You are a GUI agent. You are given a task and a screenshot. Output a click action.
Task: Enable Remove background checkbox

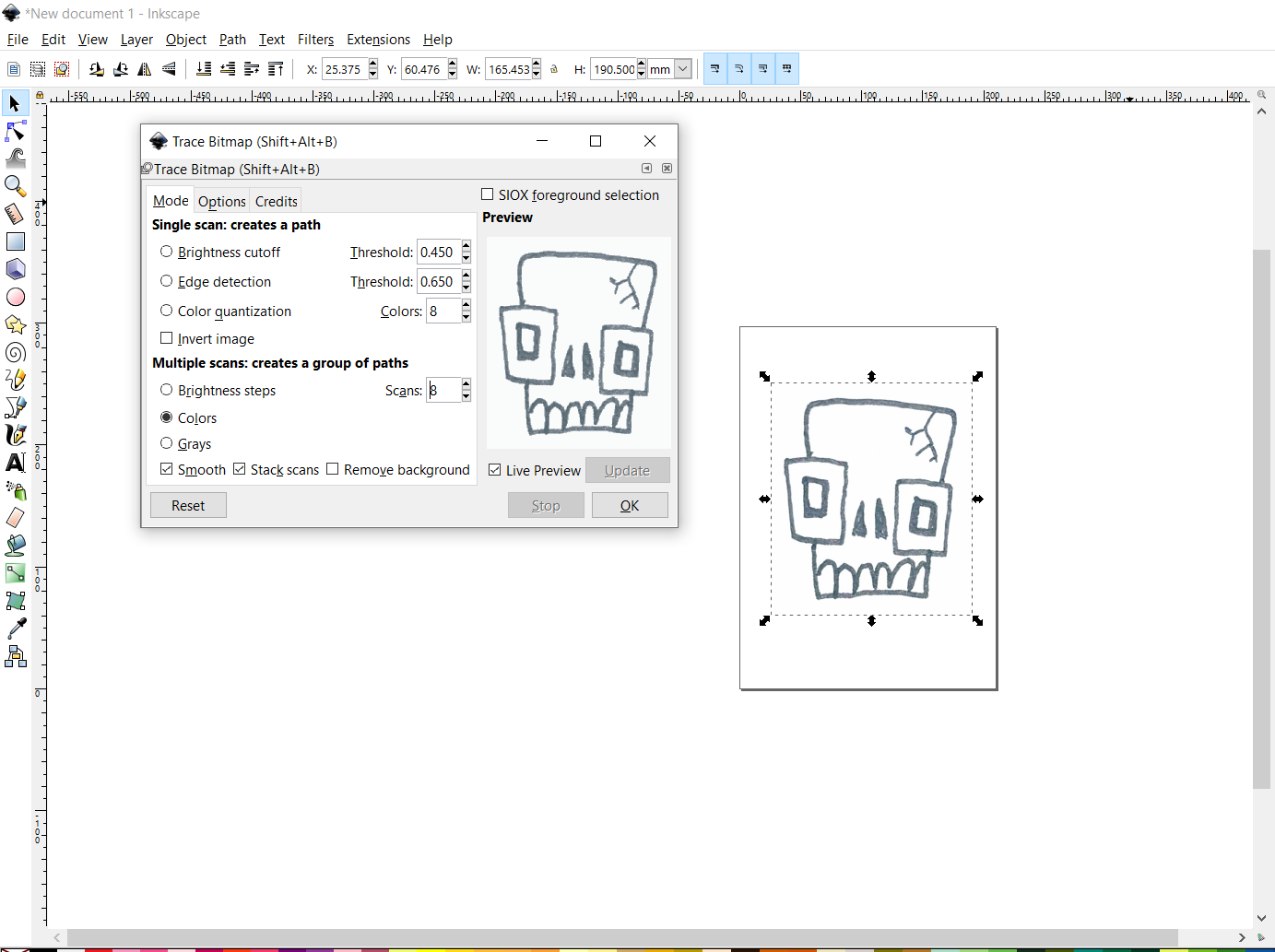[x=332, y=469]
